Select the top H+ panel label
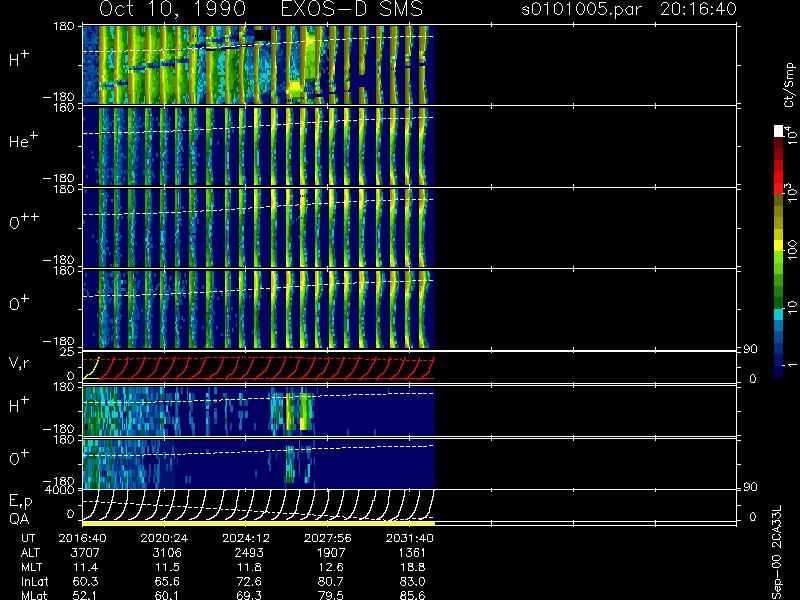The image size is (800, 600). click(19, 59)
